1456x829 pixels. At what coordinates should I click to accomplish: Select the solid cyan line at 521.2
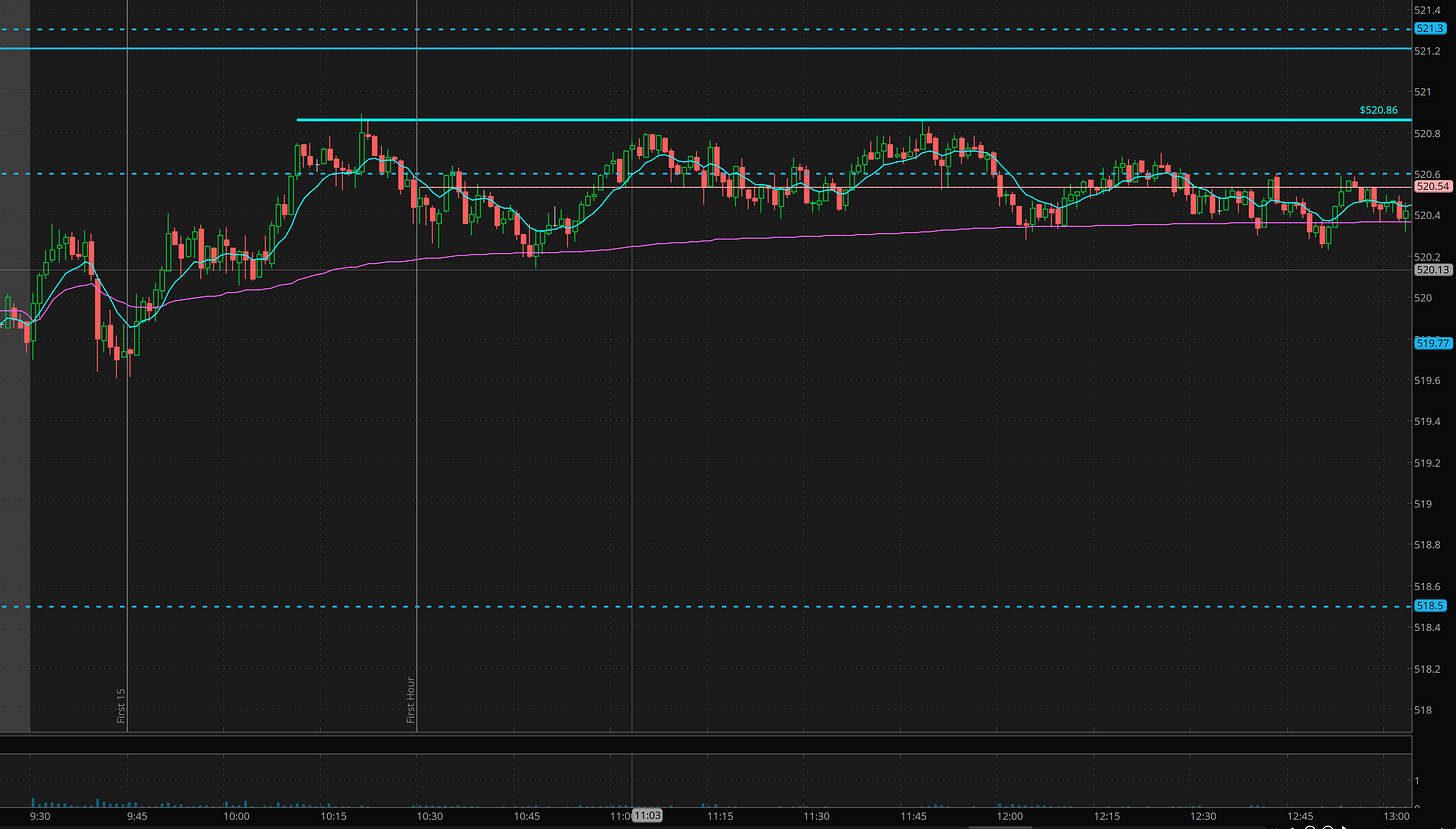pos(706,48)
